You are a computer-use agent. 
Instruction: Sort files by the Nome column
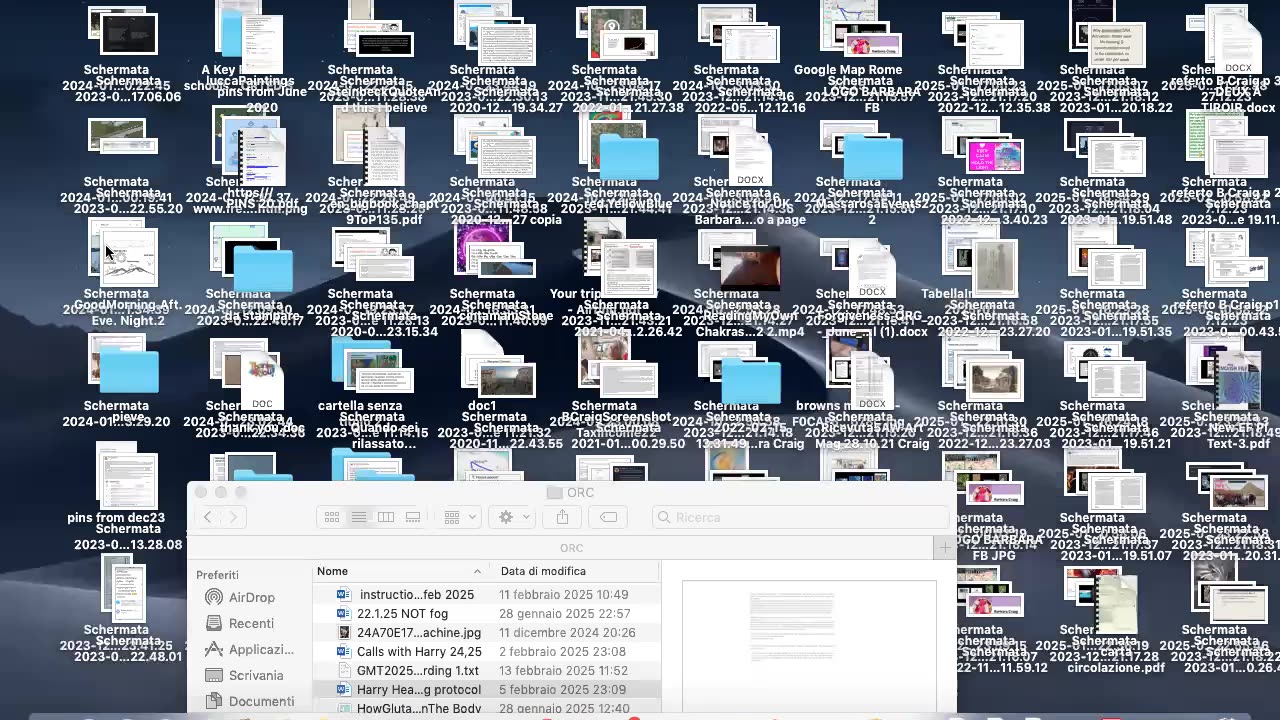(x=398, y=571)
